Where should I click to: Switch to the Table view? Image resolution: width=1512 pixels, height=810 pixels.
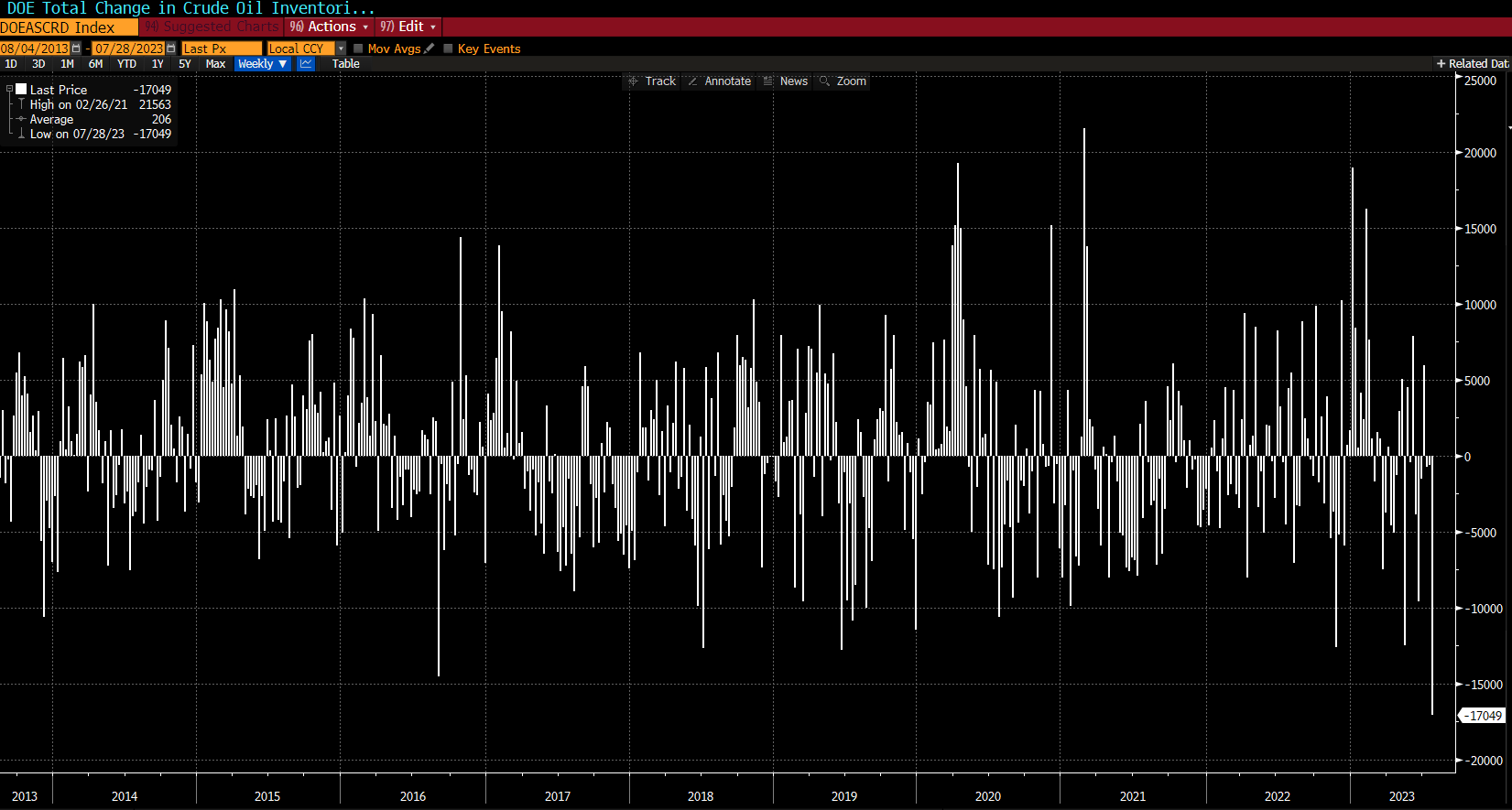point(345,64)
